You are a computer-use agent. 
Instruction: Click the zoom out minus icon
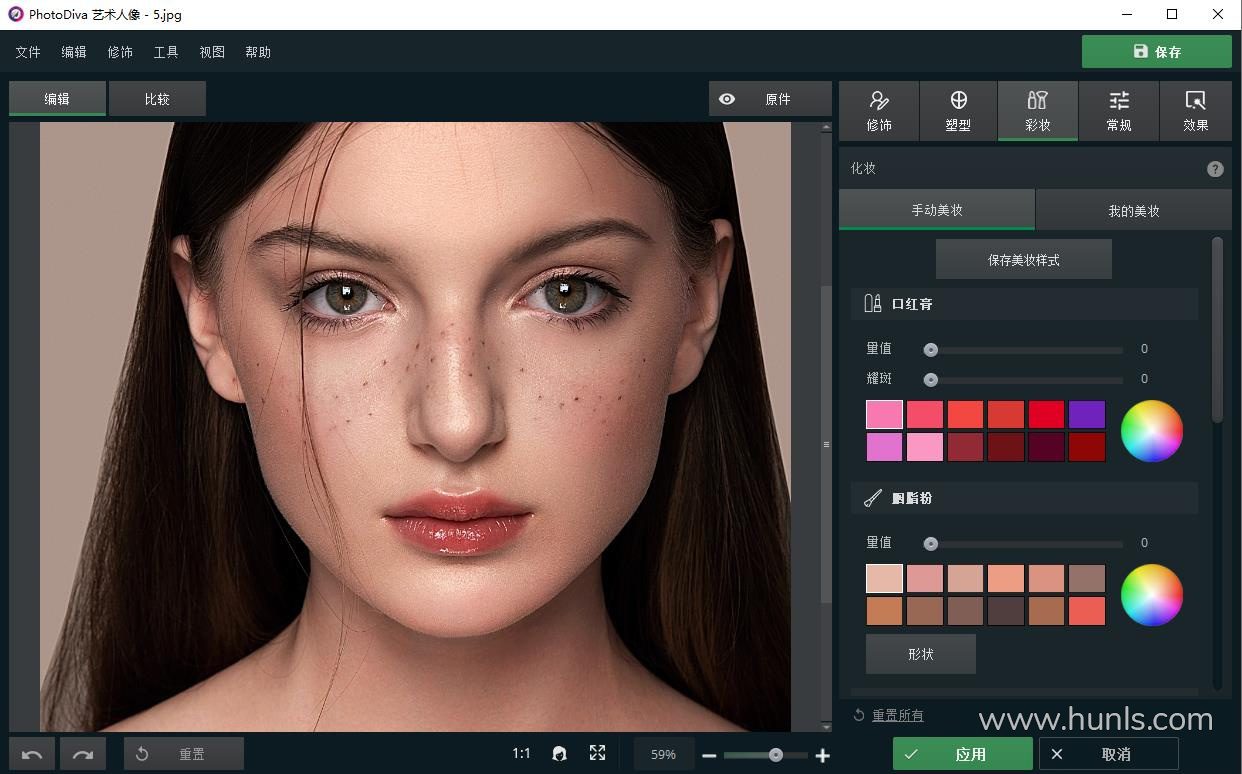(x=709, y=755)
